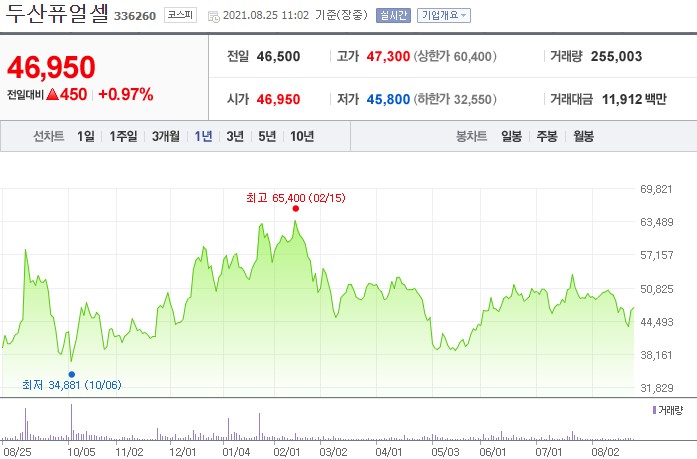Image resolution: width=697 pixels, height=459 pixels.
Task: Click the current price 46,950
Action: 51,67
